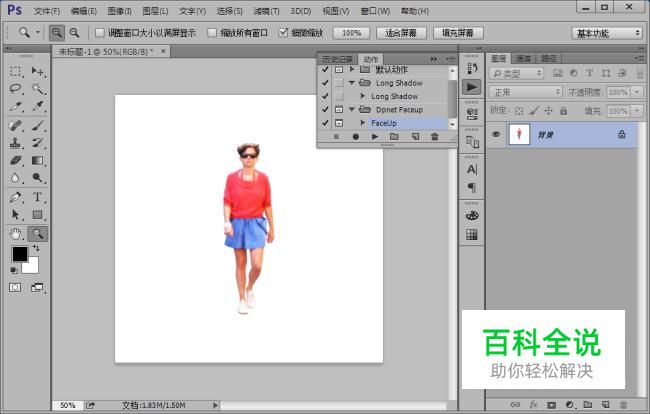
Task: Enable the 缩放所有窗口 checkbox
Action: point(212,33)
